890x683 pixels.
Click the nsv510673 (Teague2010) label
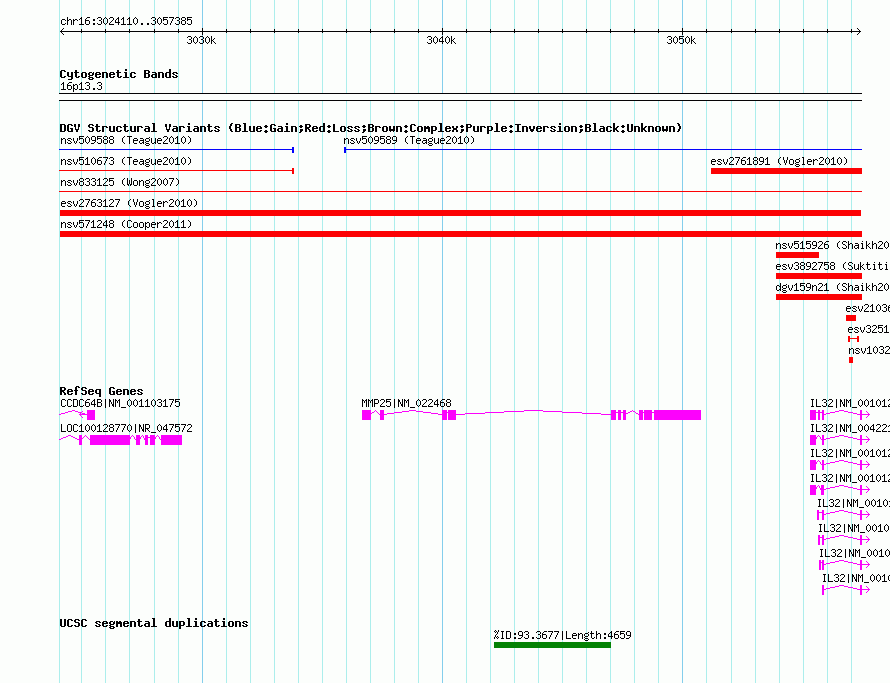pyautogui.click(x=126, y=161)
